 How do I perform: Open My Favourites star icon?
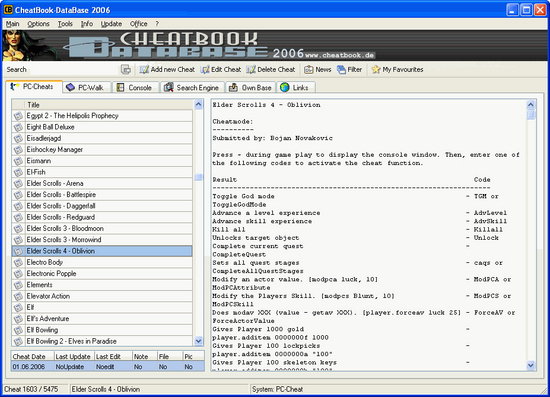click(x=376, y=69)
